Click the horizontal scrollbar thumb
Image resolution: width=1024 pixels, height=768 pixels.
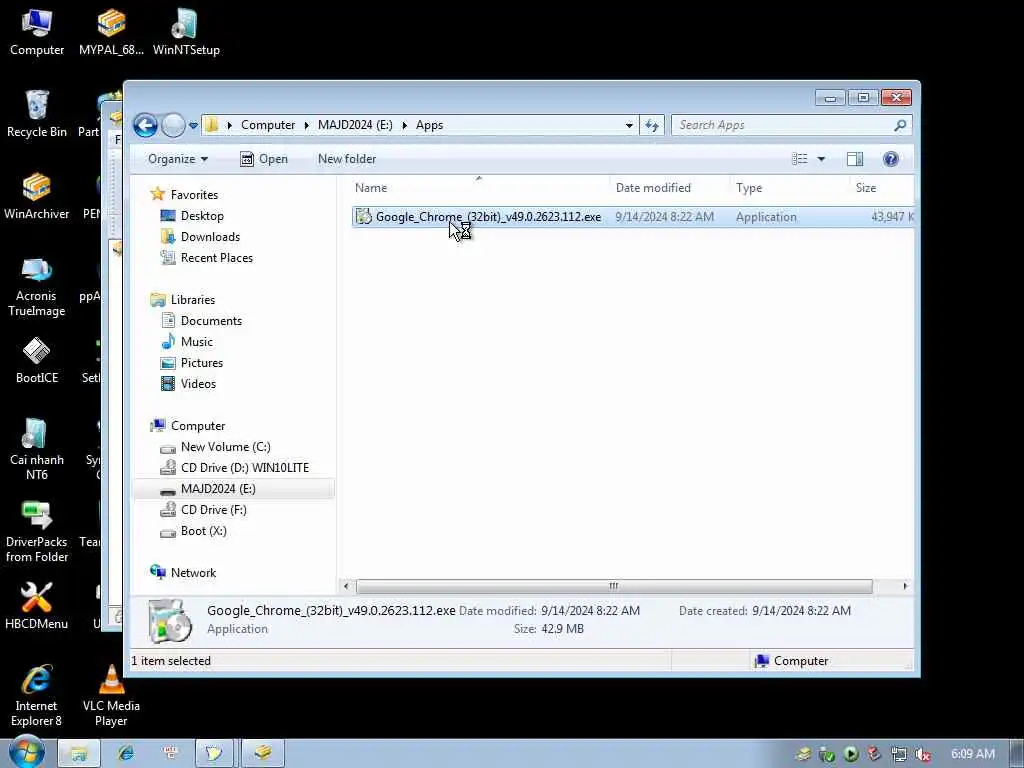click(x=614, y=586)
